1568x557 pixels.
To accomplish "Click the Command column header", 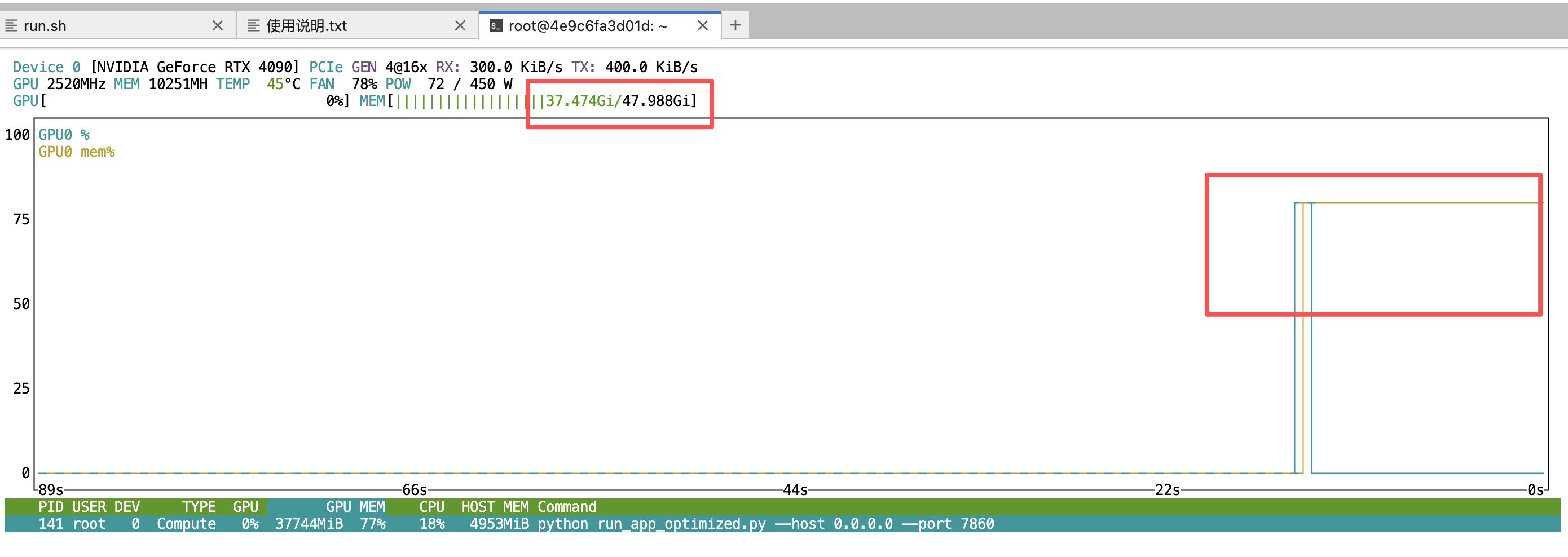I will [x=566, y=507].
